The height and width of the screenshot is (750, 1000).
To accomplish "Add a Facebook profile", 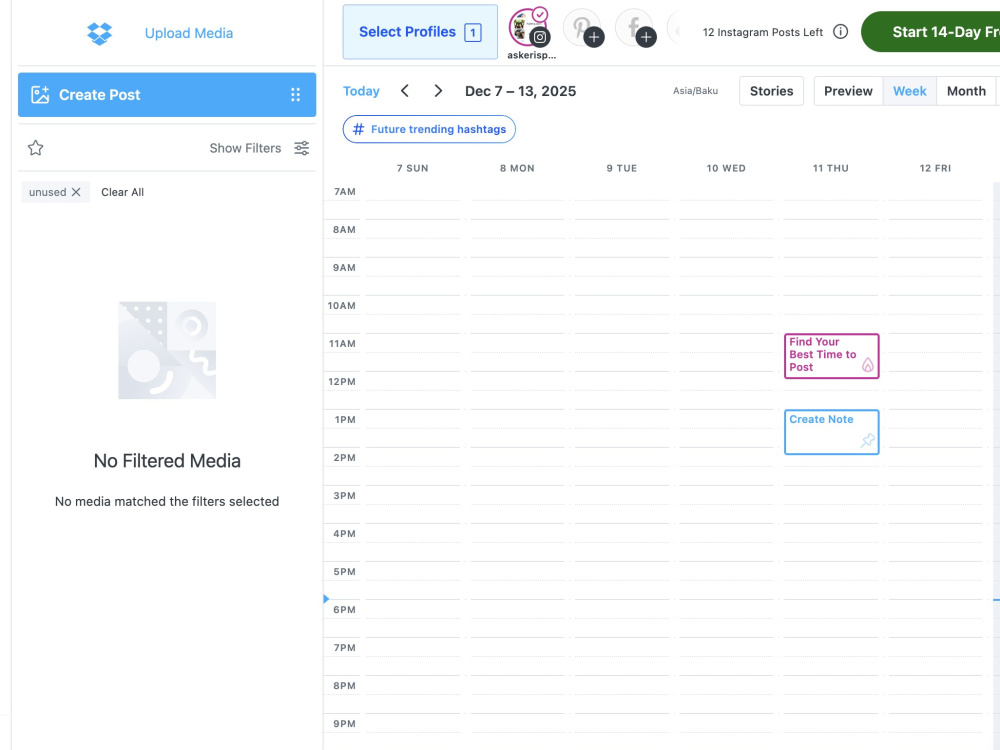I will pyautogui.click(x=636, y=28).
